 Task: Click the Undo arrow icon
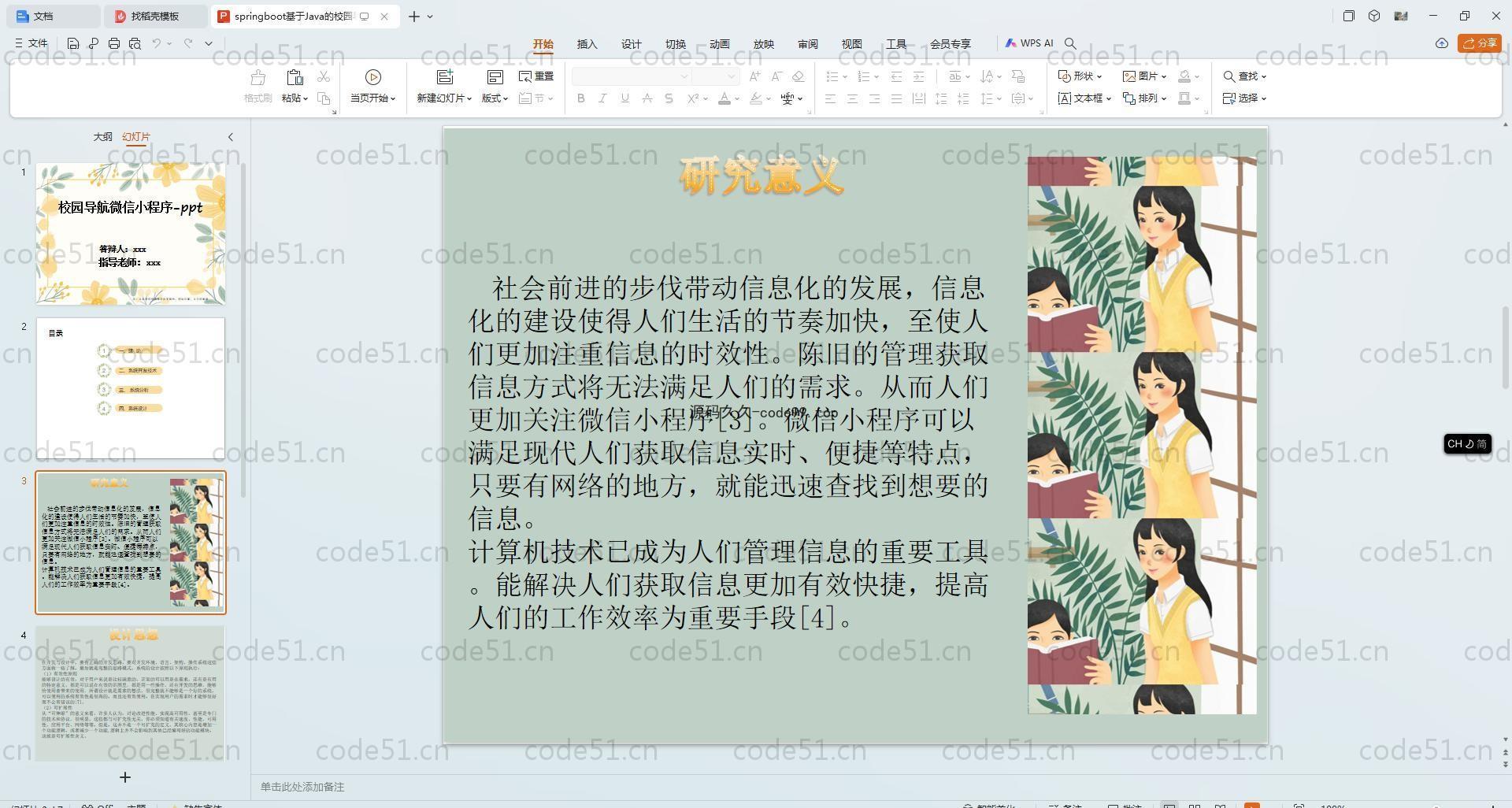[157, 43]
